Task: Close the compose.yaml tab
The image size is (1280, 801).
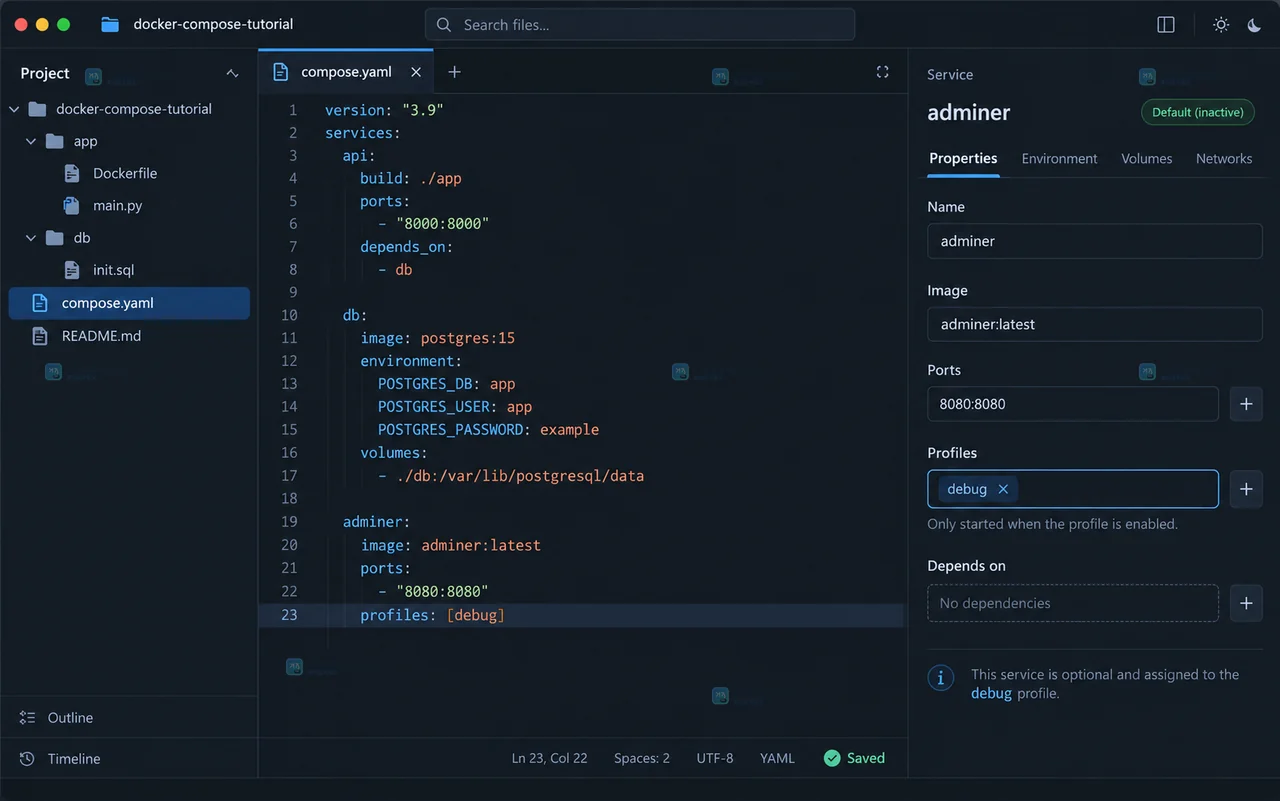Action: point(416,72)
